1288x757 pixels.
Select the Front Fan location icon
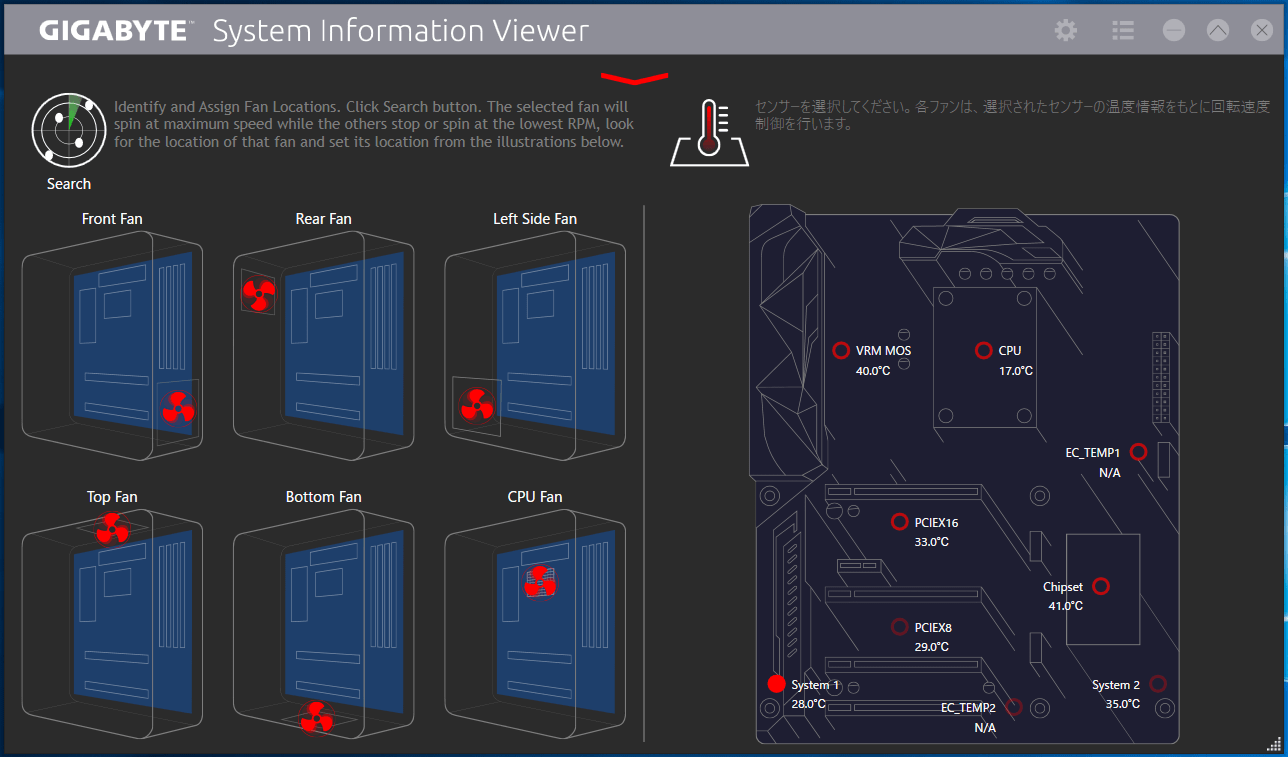(178, 407)
